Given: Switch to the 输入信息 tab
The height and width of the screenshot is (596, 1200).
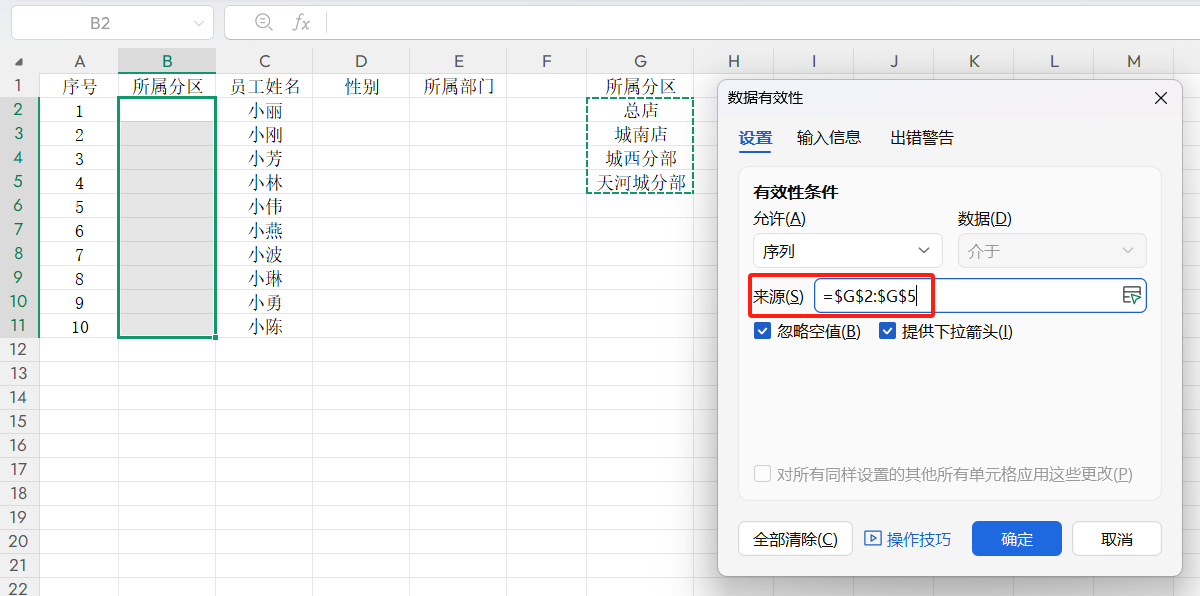Looking at the screenshot, I should [828, 138].
